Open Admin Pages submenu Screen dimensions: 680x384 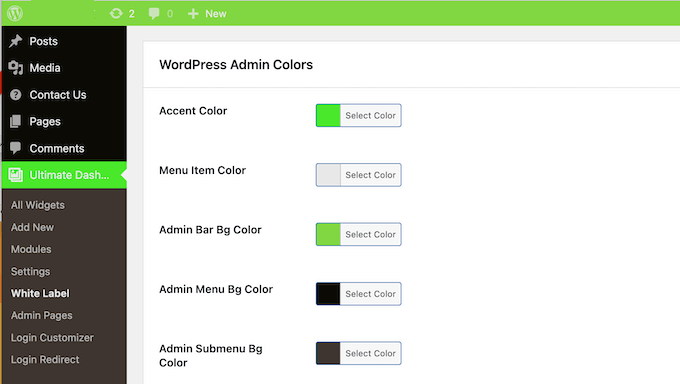[x=42, y=315]
